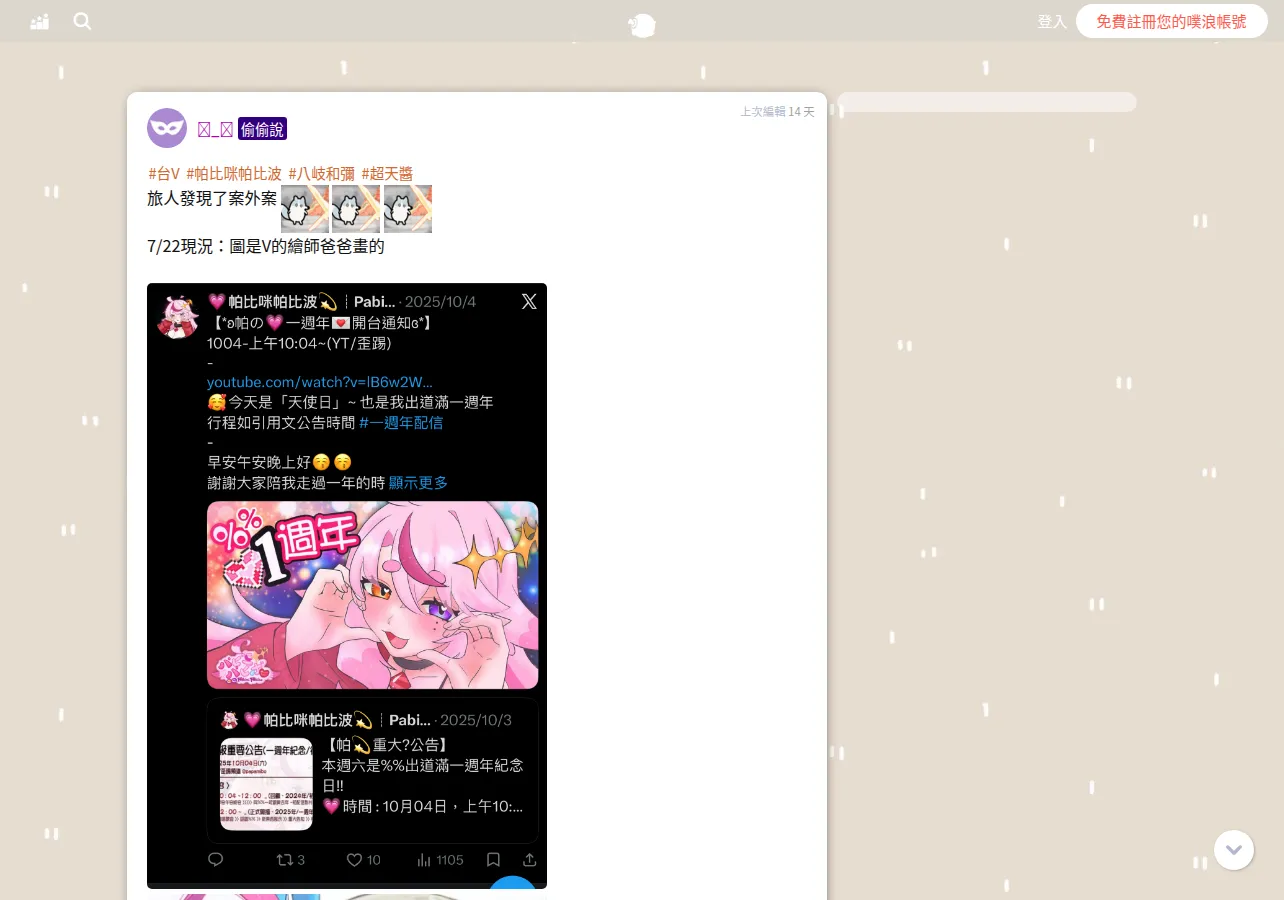The width and height of the screenshot is (1284, 900).
Task: Open the #八岐和彌 hashtag
Action: (321, 173)
